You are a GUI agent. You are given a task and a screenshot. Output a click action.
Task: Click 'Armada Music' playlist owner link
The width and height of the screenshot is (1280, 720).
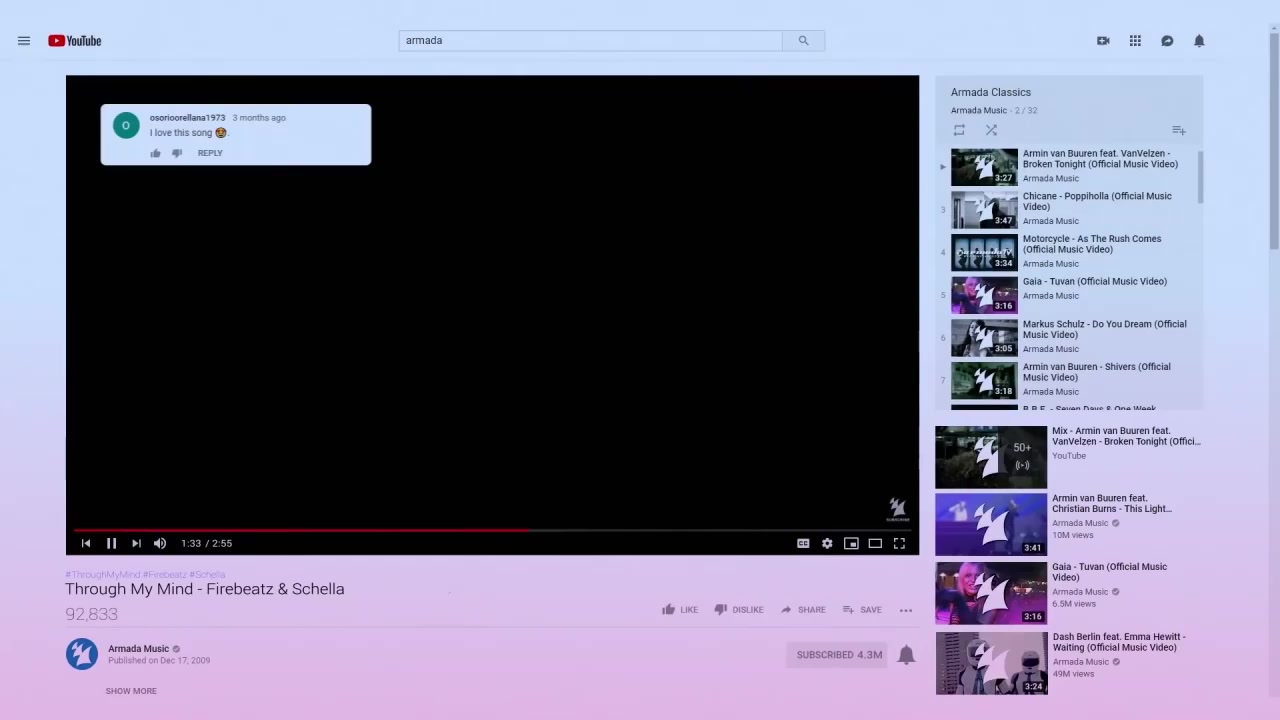(979, 111)
